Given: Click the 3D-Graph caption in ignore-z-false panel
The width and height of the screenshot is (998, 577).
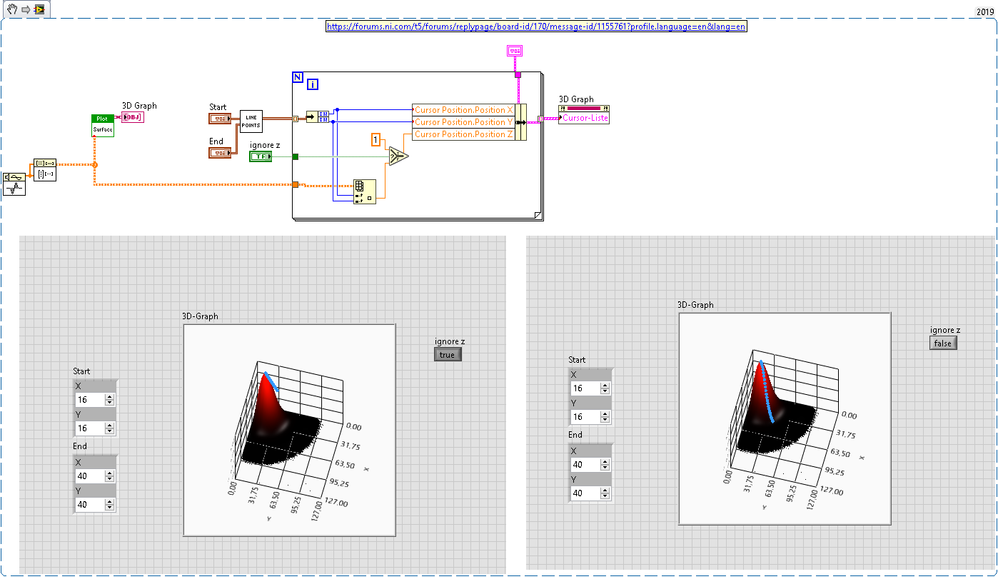Looking at the screenshot, I should 695,305.
